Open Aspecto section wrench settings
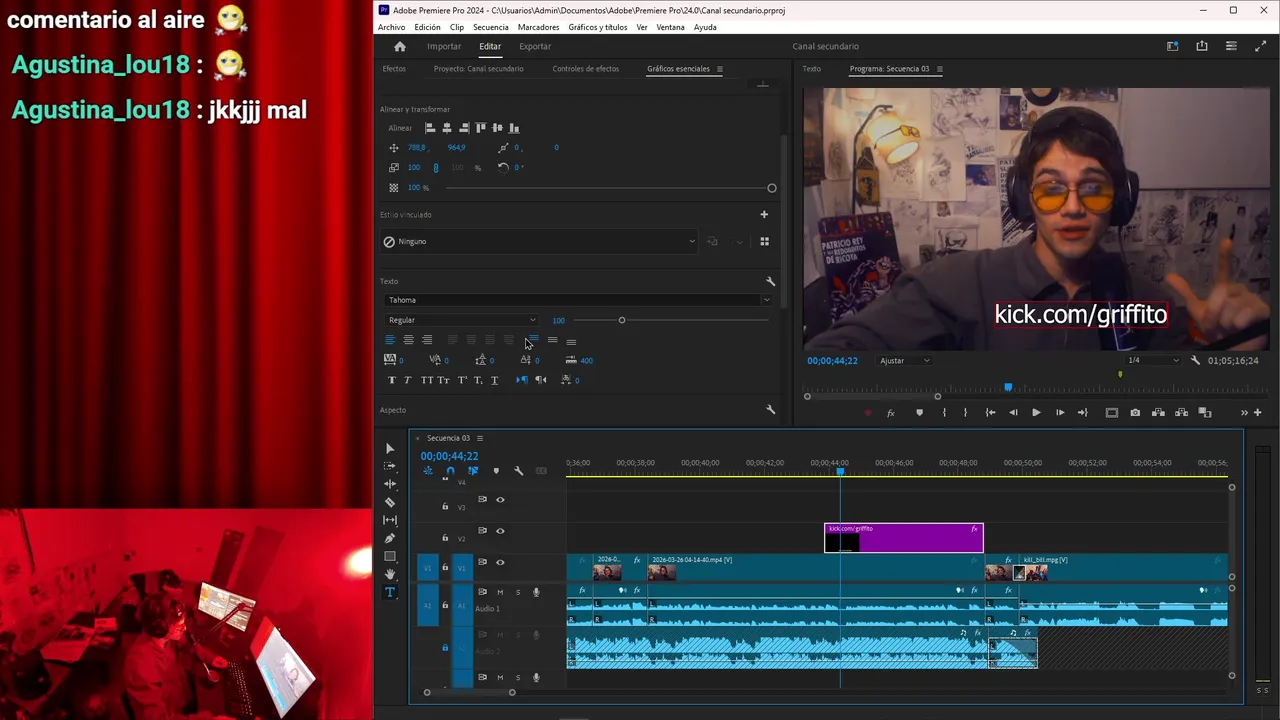 point(770,410)
